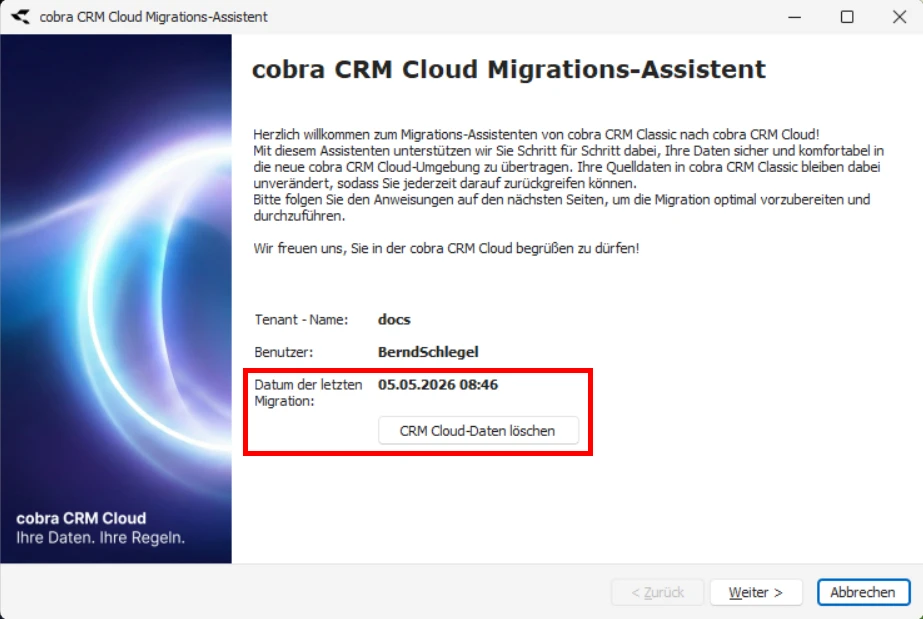
Task: Select the tenant name value 'docs'
Action: 394,320
